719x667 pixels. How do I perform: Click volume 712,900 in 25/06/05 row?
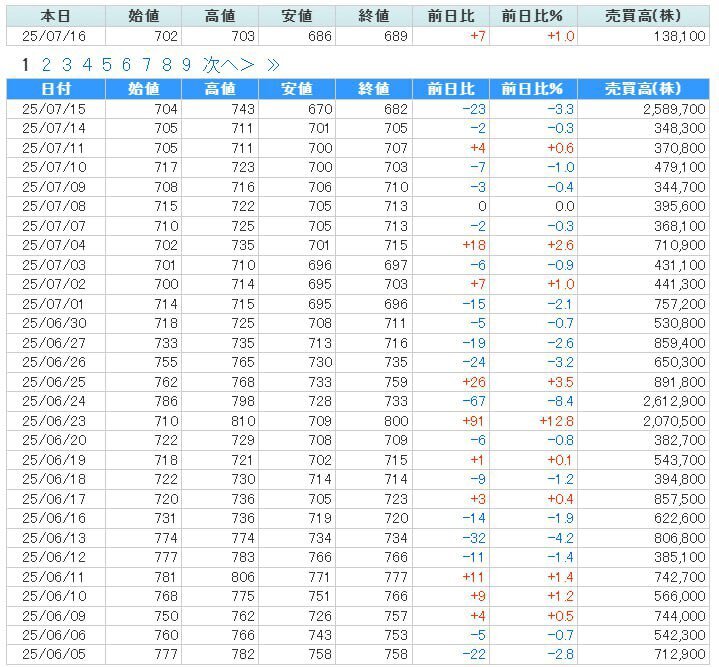click(680, 655)
